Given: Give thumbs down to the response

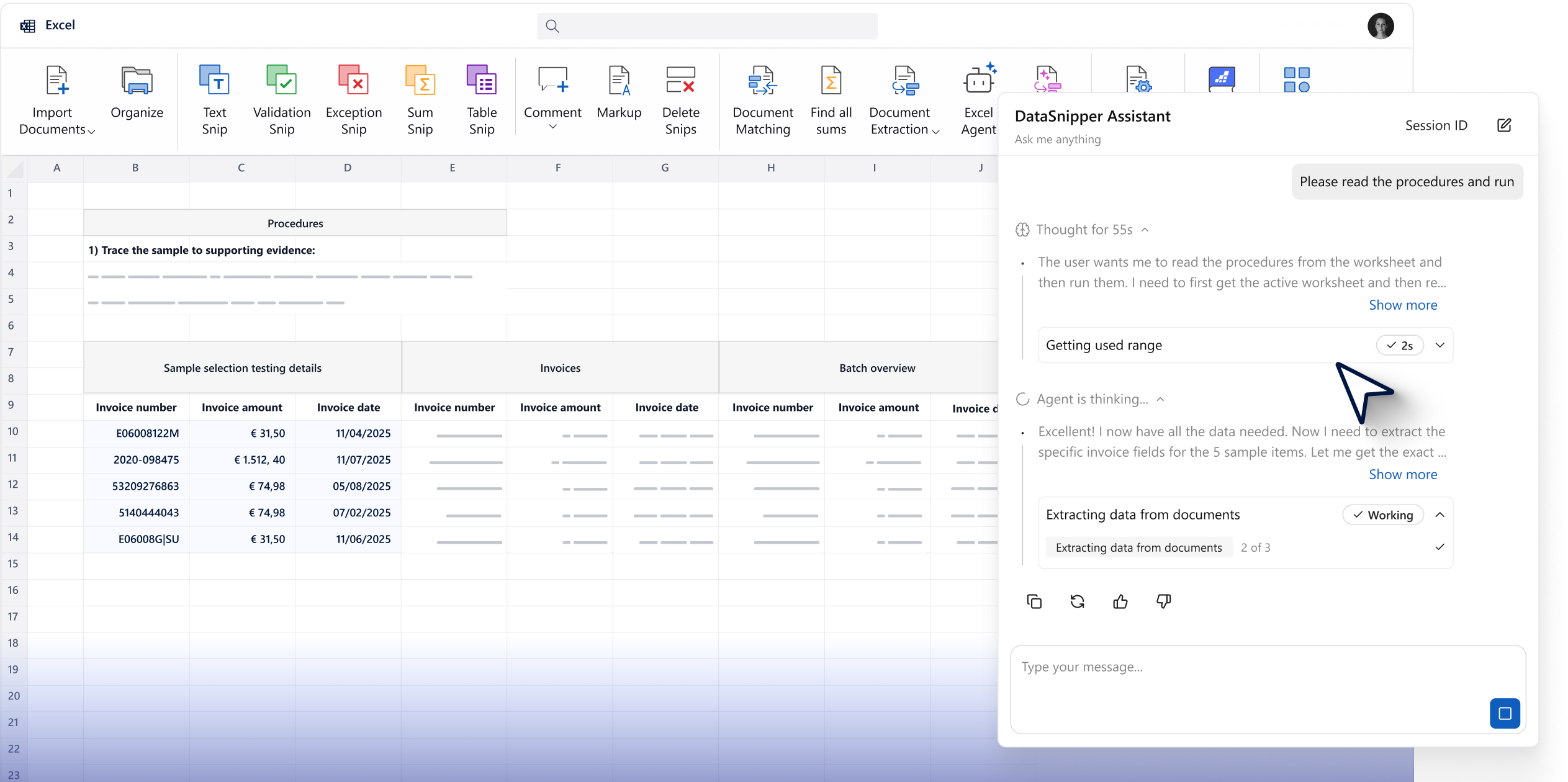Looking at the screenshot, I should [1164, 601].
